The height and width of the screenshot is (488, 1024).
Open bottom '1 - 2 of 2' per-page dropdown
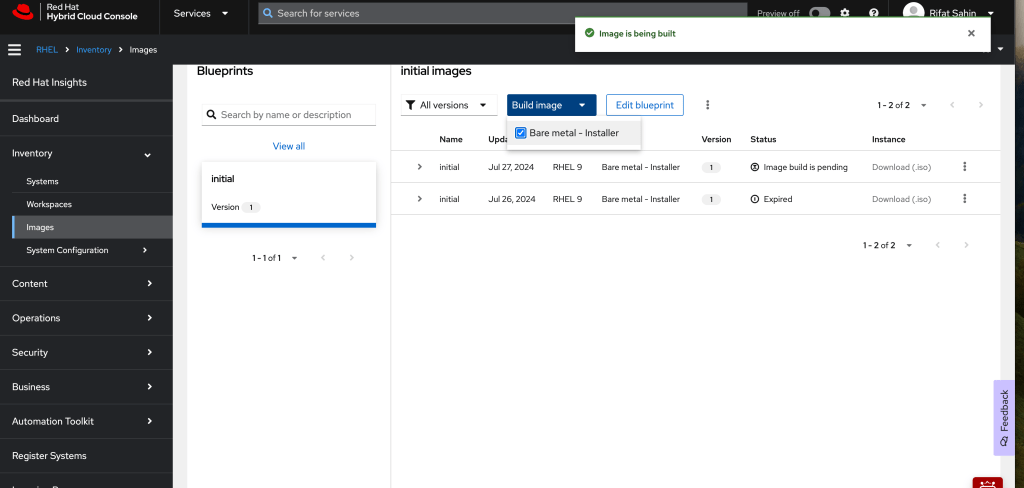[888, 246]
